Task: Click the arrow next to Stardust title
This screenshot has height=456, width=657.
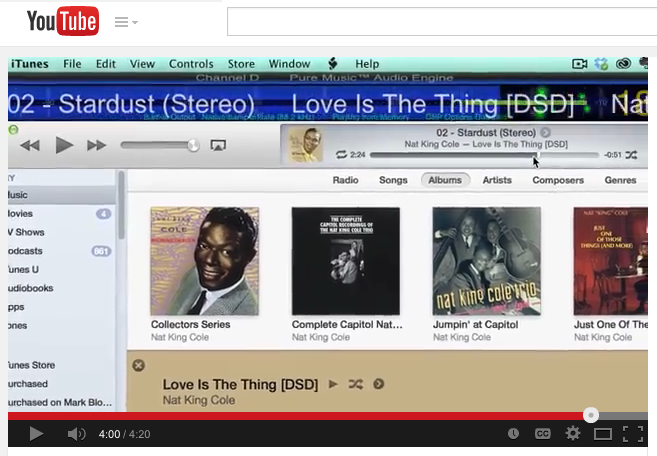Action: click(x=545, y=132)
